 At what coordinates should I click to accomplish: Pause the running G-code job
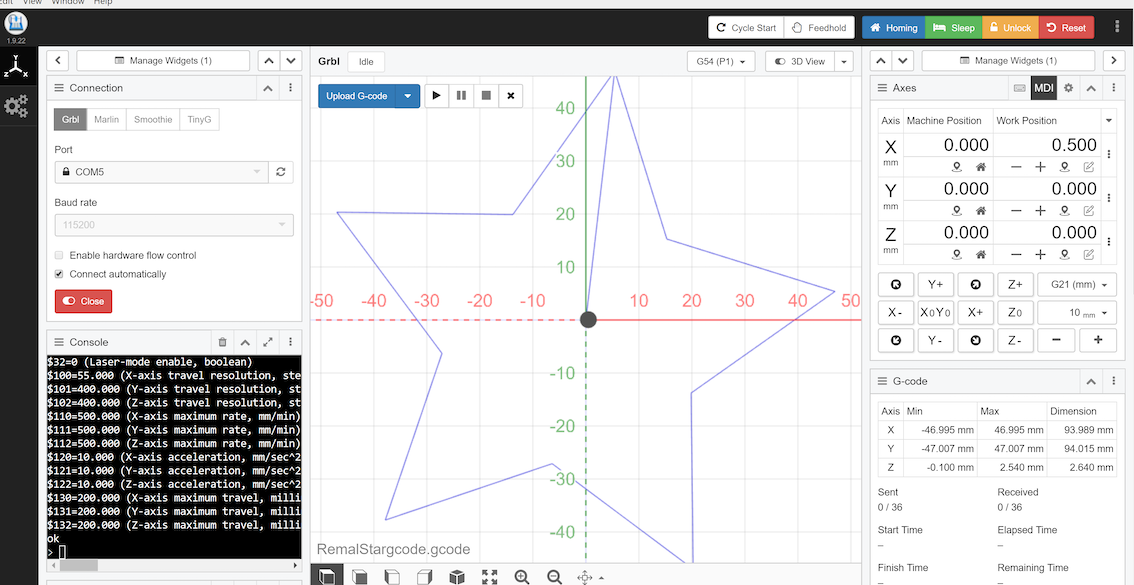point(461,95)
